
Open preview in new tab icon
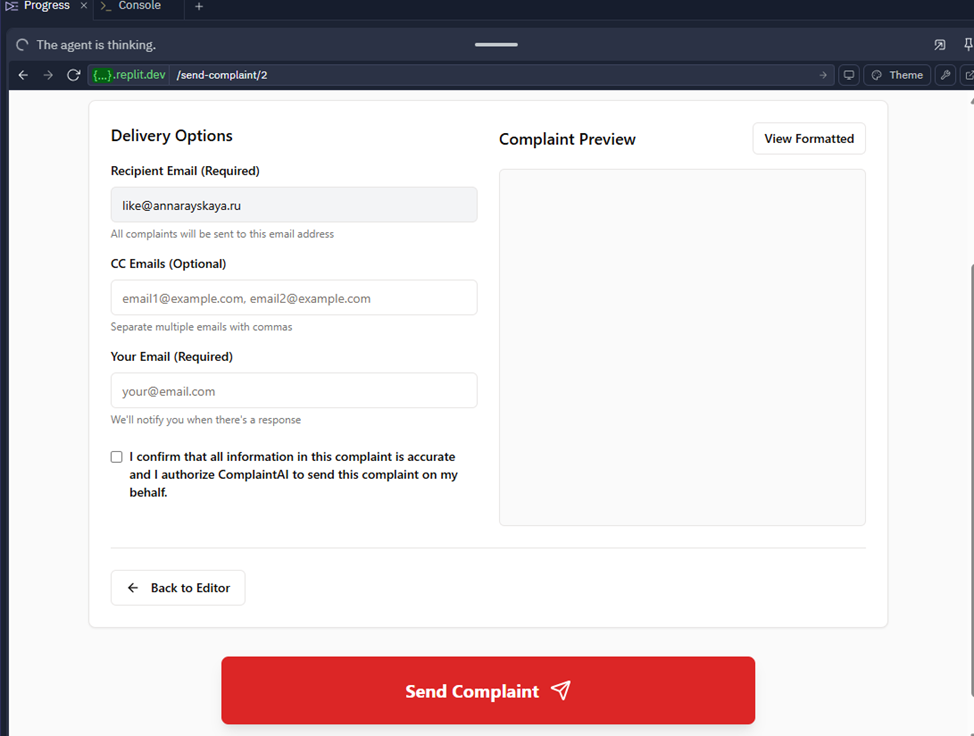967,75
